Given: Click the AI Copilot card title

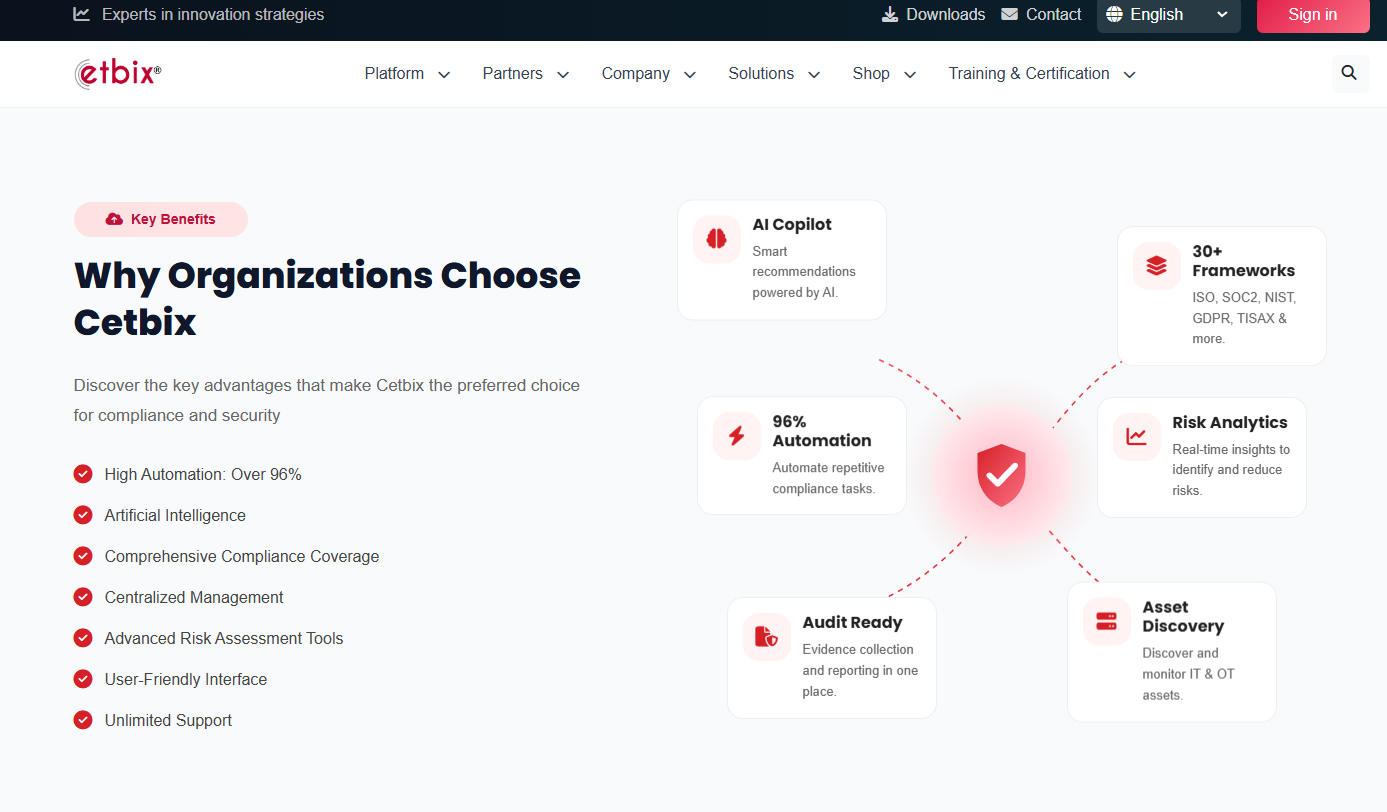Looking at the screenshot, I should [792, 224].
